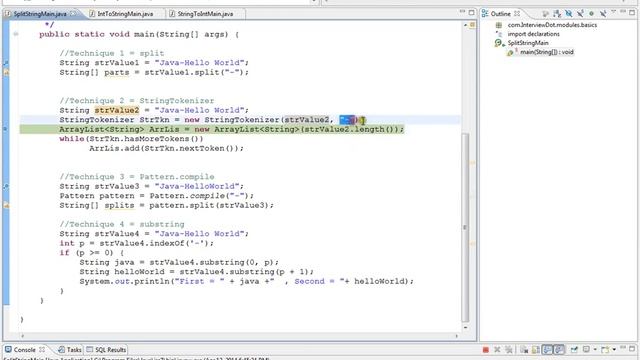Open the SQL Results view tab
This screenshot has height=360, width=640.
(x=106, y=350)
